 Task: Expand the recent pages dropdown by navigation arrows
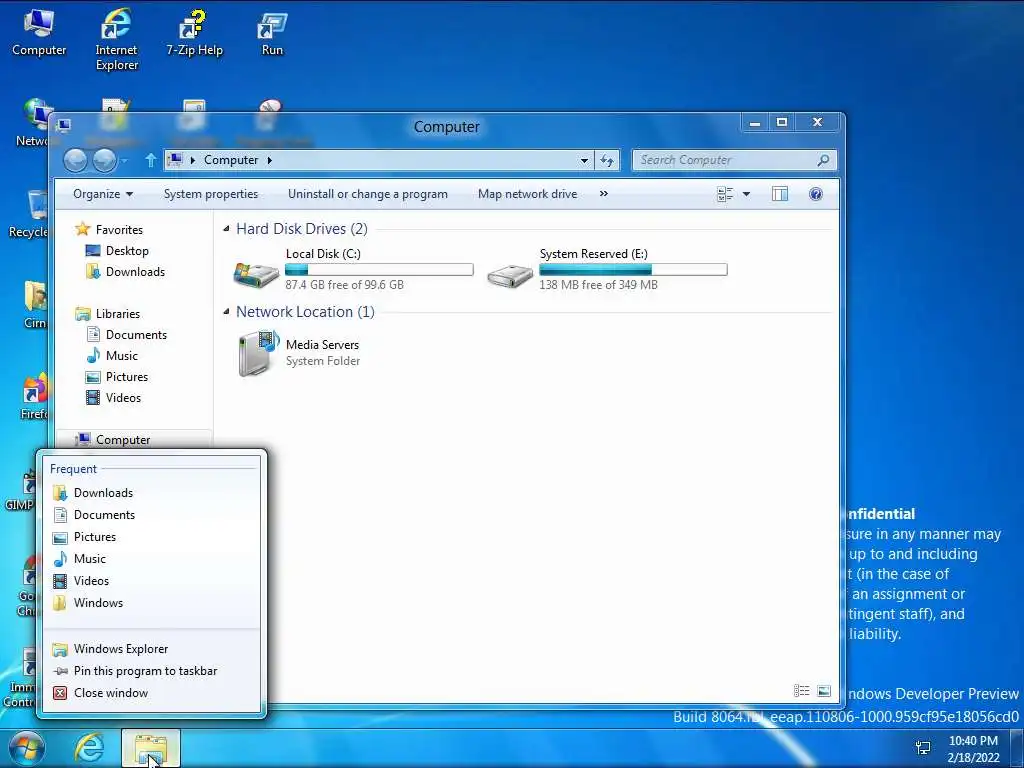(x=125, y=161)
